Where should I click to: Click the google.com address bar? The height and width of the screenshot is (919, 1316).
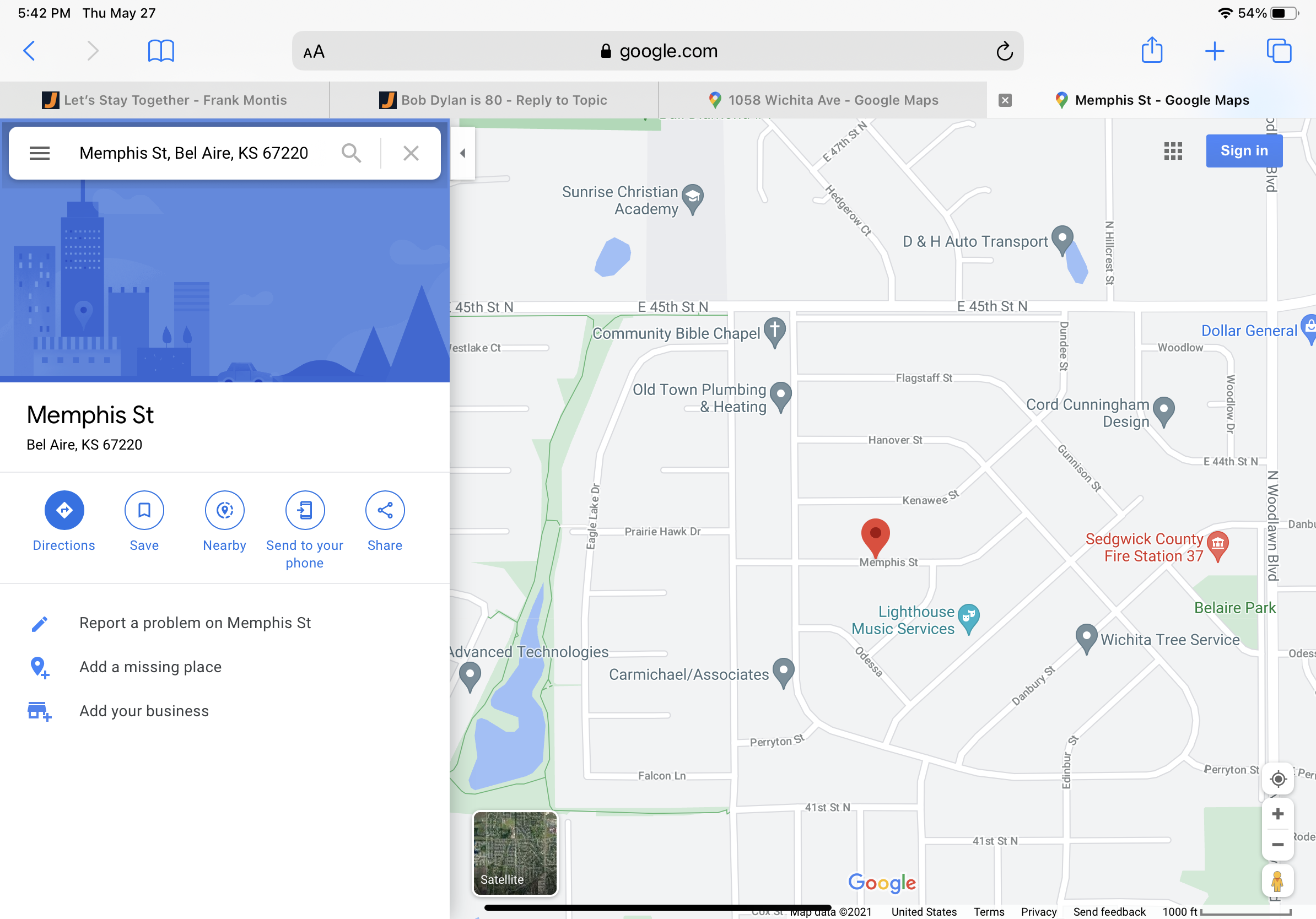[657, 51]
